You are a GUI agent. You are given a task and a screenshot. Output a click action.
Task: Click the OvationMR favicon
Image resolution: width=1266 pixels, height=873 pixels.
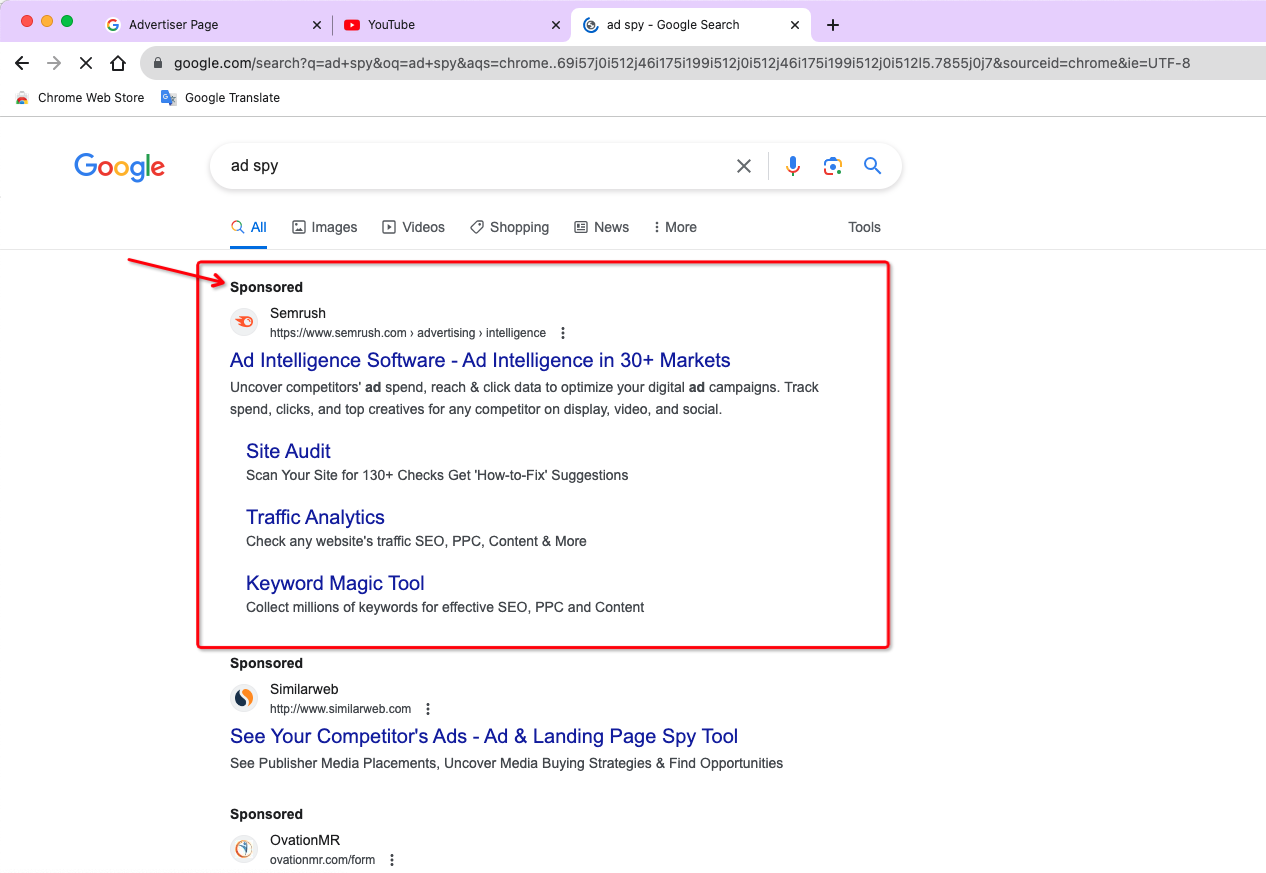[x=244, y=848]
